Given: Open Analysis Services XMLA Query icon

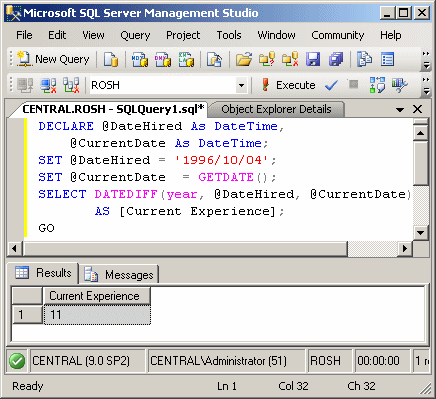Looking at the screenshot, I should coord(186,59).
